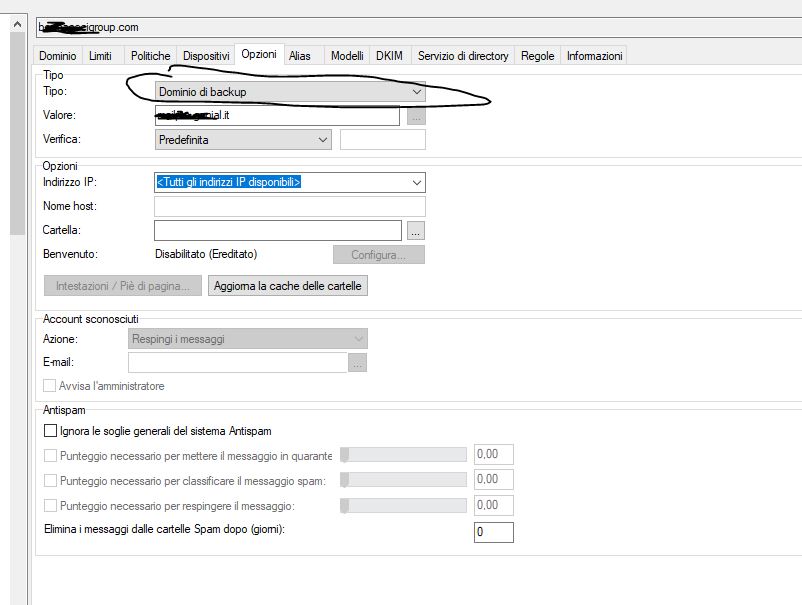
Task: Click the browse button next to E-mail field
Action: (358, 363)
